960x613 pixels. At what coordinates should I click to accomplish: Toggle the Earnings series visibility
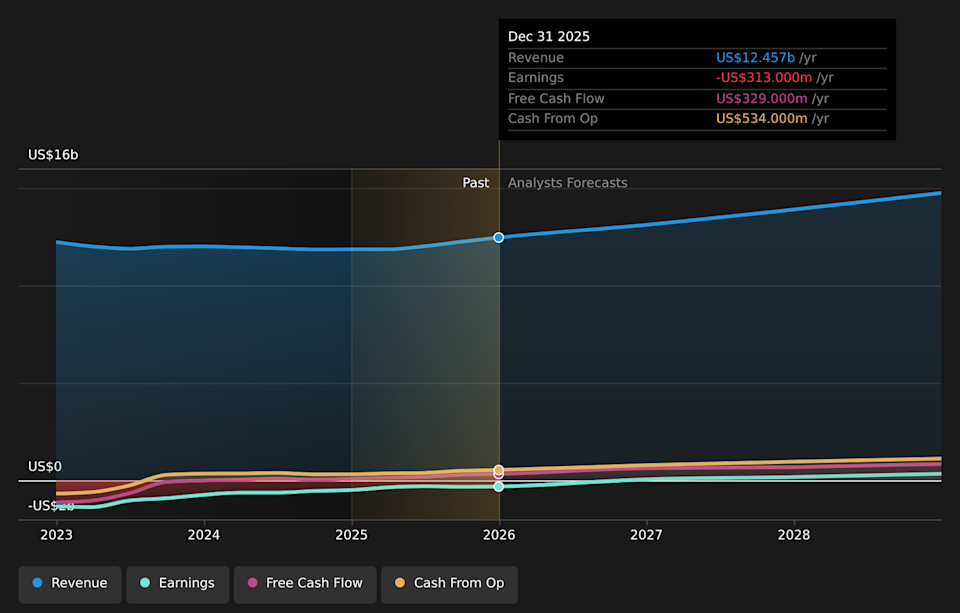tap(177, 582)
